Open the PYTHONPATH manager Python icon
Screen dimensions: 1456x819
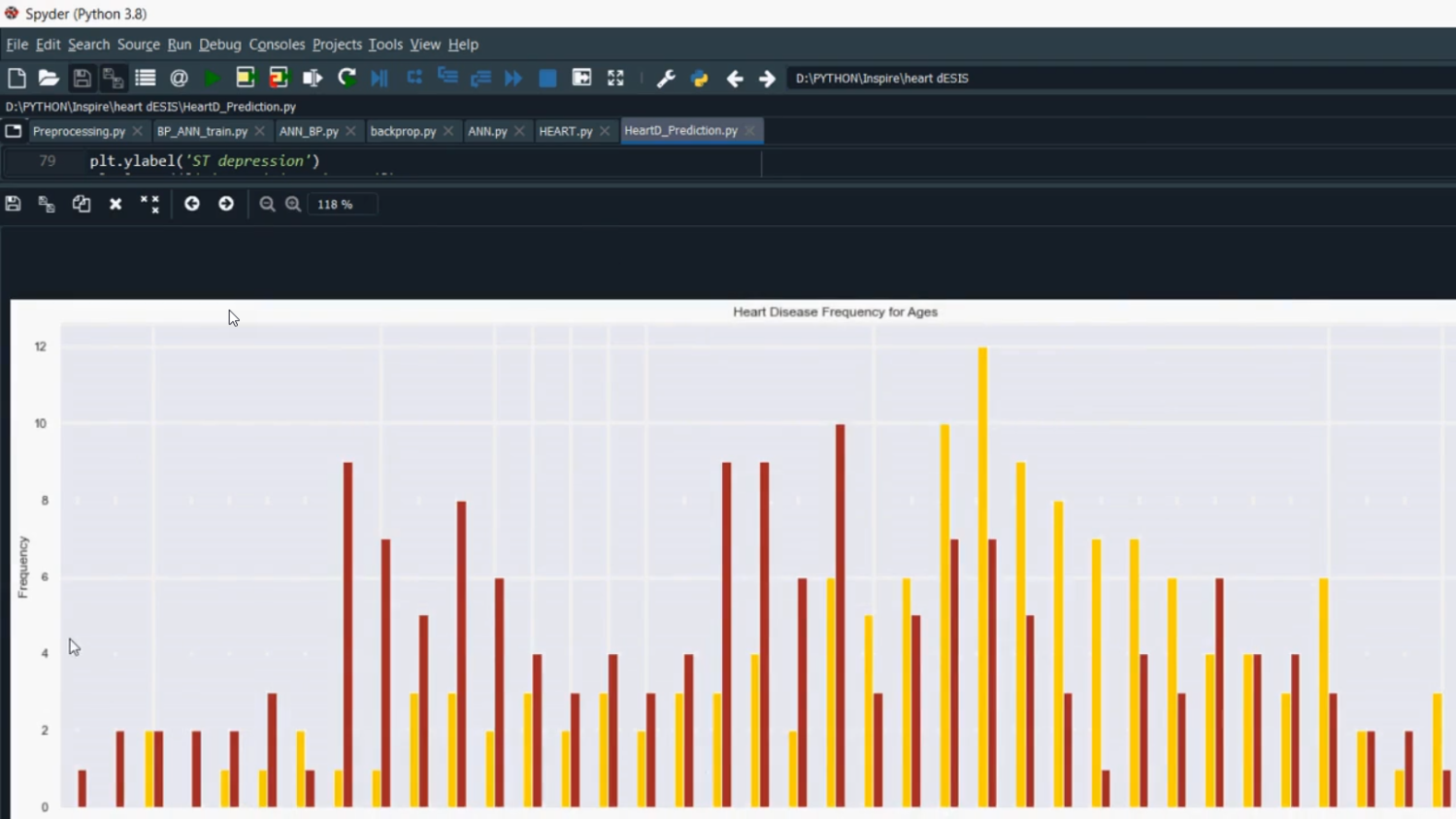pyautogui.click(x=699, y=79)
